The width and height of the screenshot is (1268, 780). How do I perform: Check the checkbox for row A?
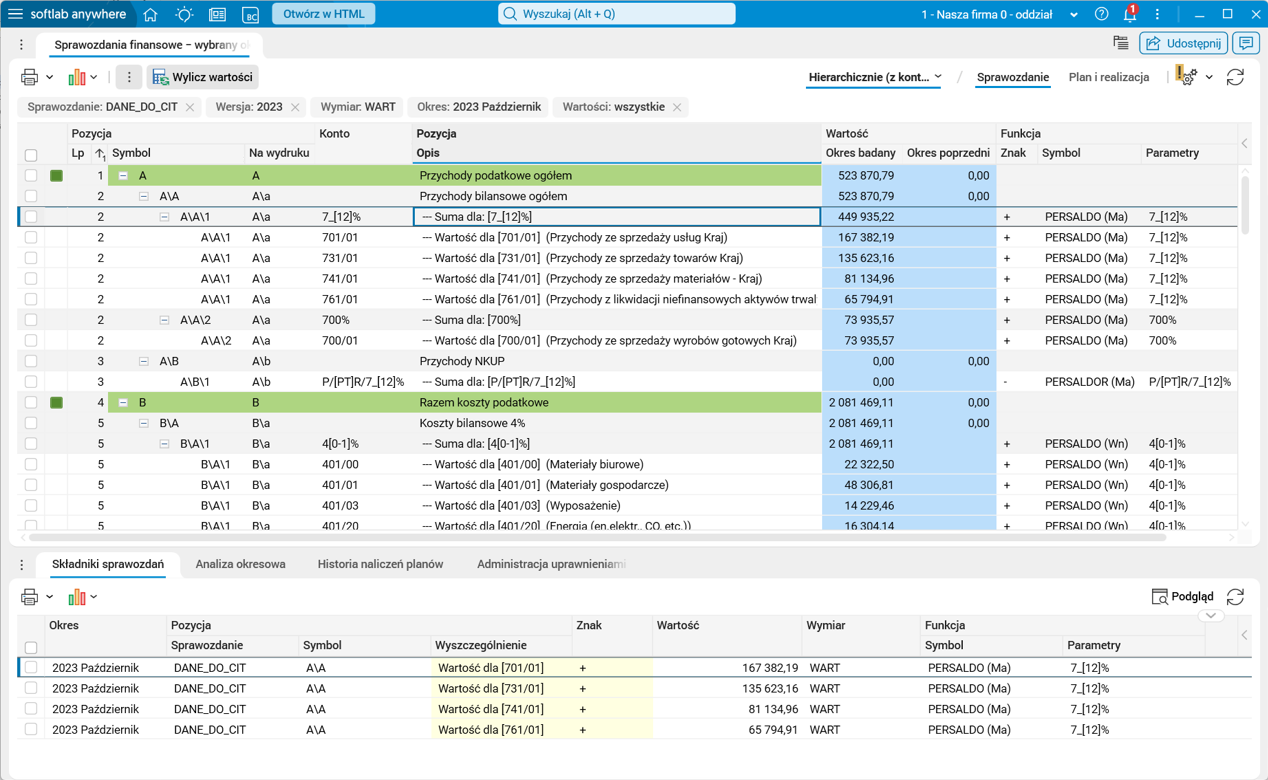tap(31, 176)
